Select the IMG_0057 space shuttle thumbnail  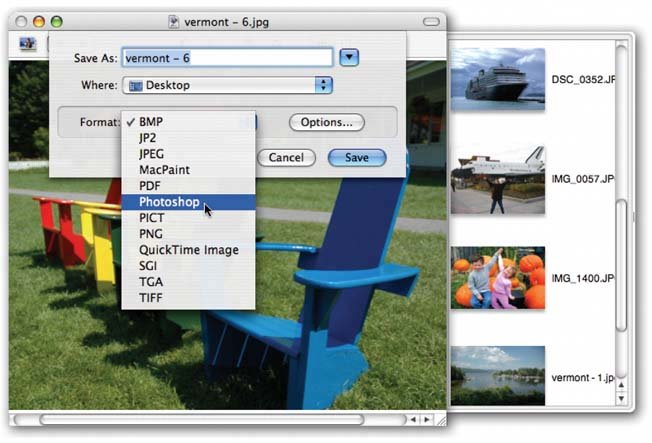click(498, 180)
